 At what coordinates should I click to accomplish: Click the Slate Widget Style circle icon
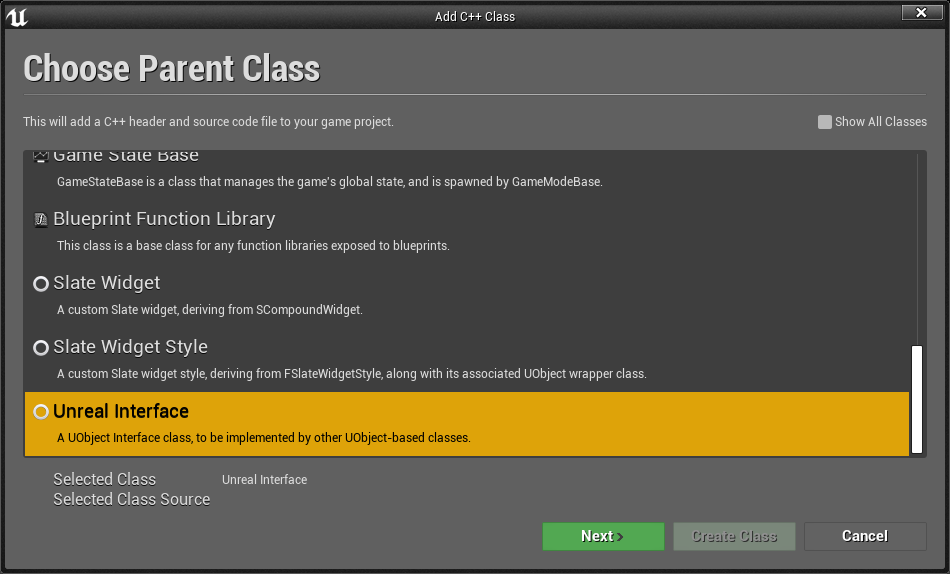(41, 348)
